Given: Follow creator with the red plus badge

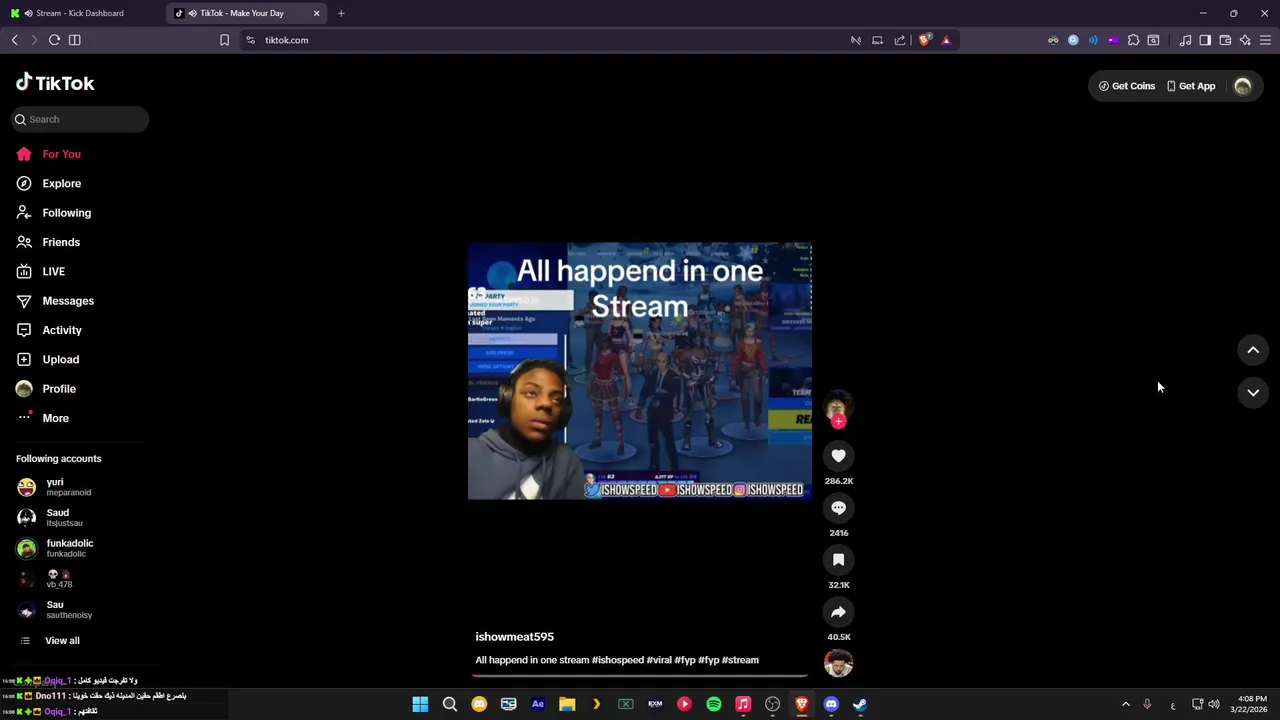Looking at the screenshot, I should [838, 422].
